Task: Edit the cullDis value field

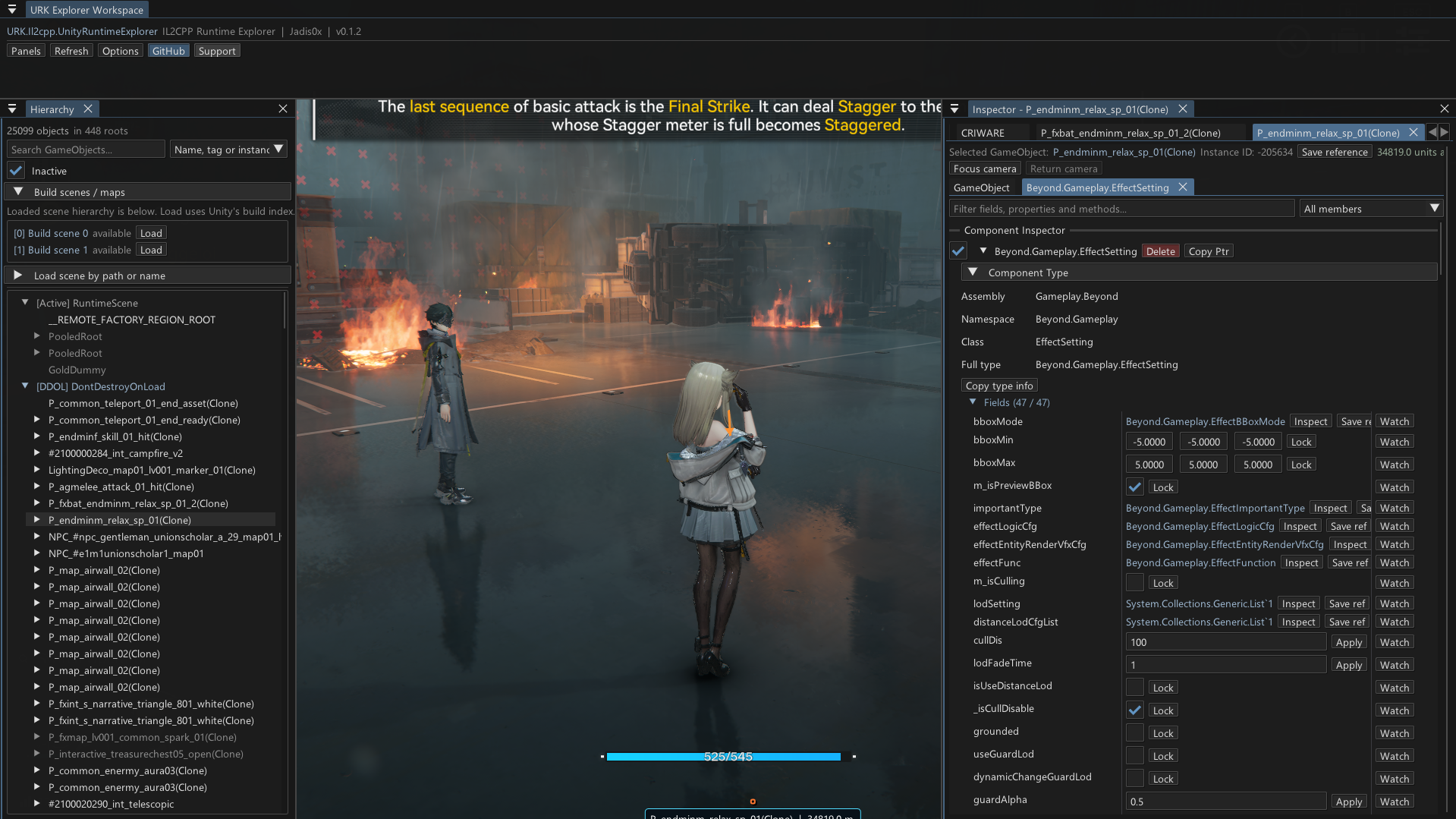Action: [1226, 642]
